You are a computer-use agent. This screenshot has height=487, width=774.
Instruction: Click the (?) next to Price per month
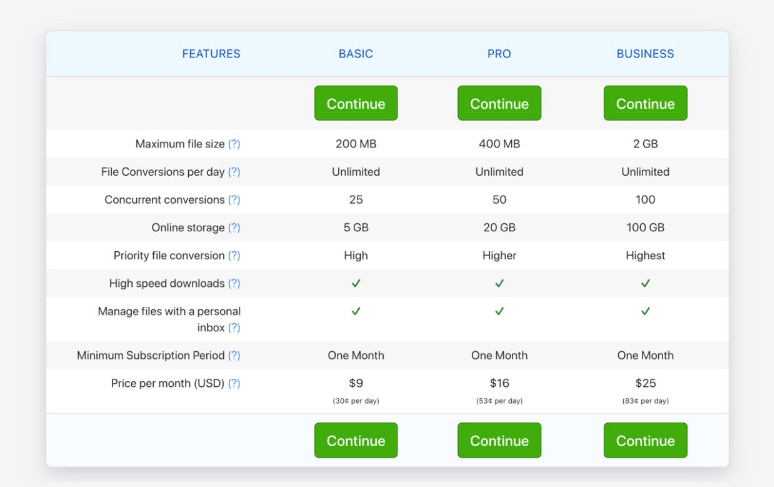pos(234,384)
